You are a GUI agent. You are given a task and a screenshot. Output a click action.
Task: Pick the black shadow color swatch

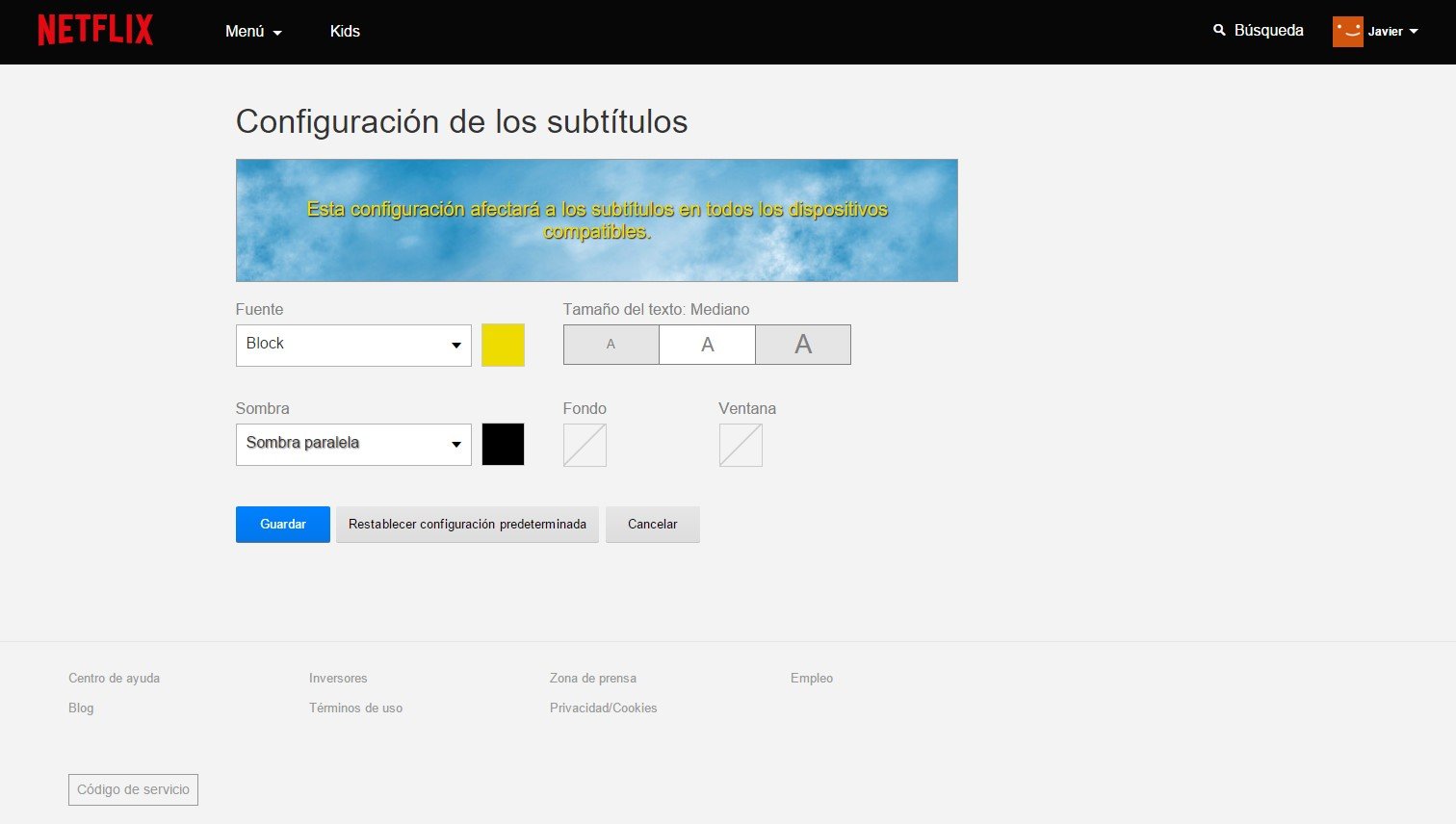pyautogui.click(x=503, y=444)
